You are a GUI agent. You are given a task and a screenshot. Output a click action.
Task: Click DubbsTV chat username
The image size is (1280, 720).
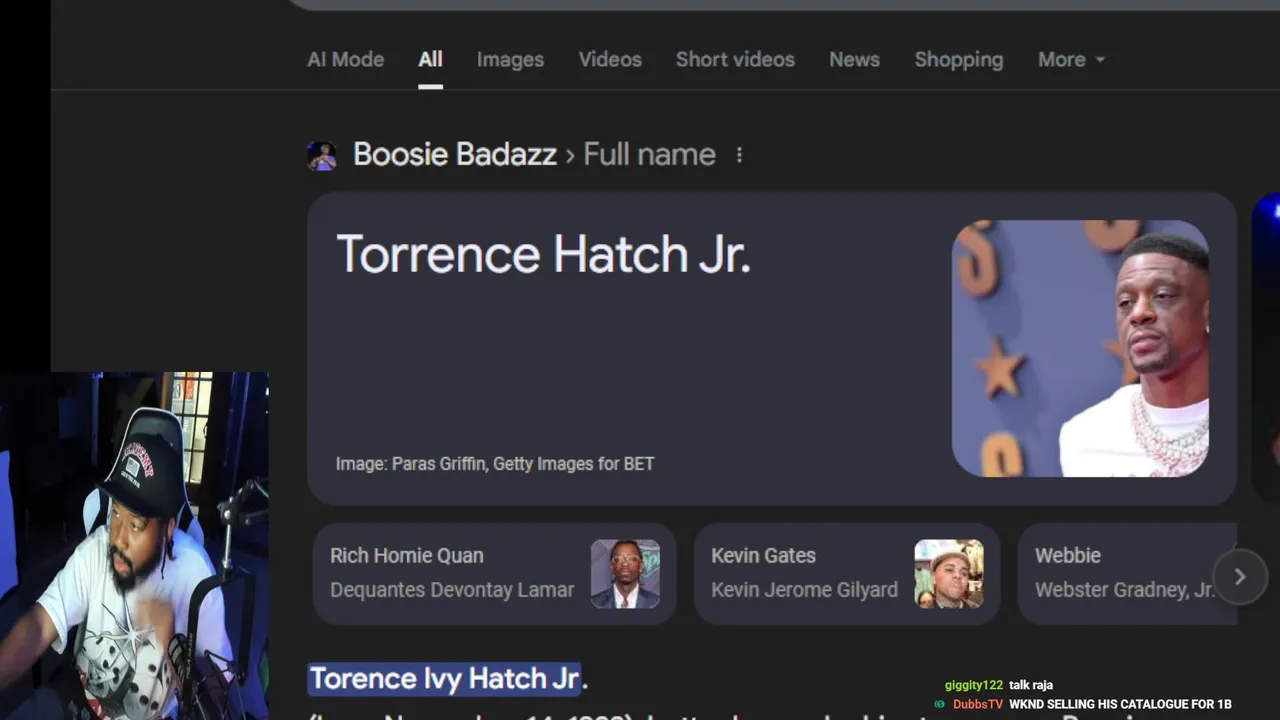point(977,705)
